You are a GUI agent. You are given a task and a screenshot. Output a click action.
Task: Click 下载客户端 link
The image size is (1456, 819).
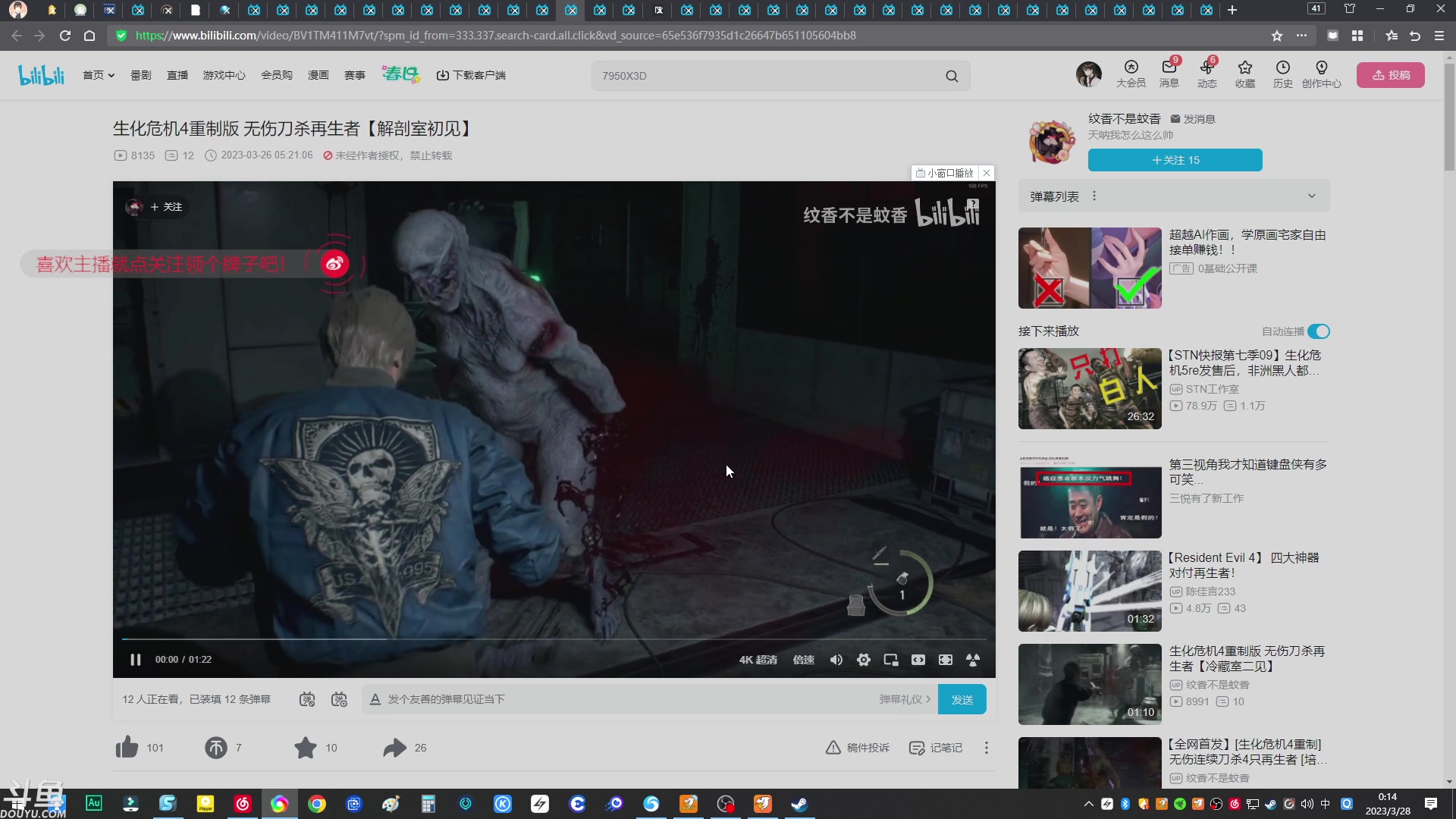[x=471, y=75]
